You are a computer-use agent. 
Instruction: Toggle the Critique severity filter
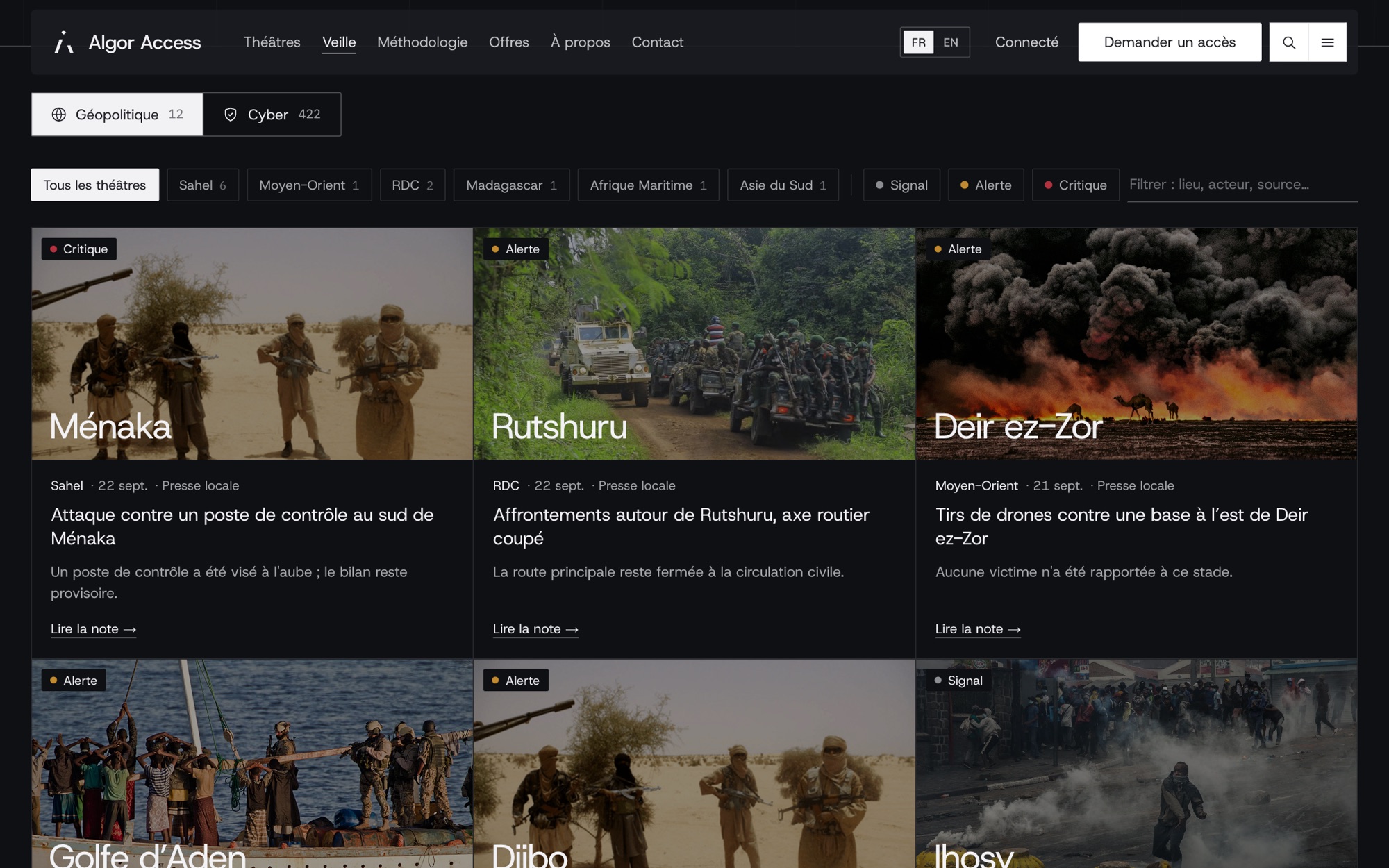(1075, 185)
